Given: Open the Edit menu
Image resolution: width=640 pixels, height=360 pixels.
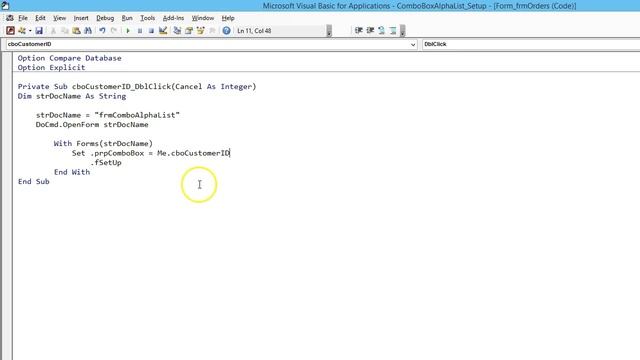Looking at the screenshot, I should tap(40, 18).
